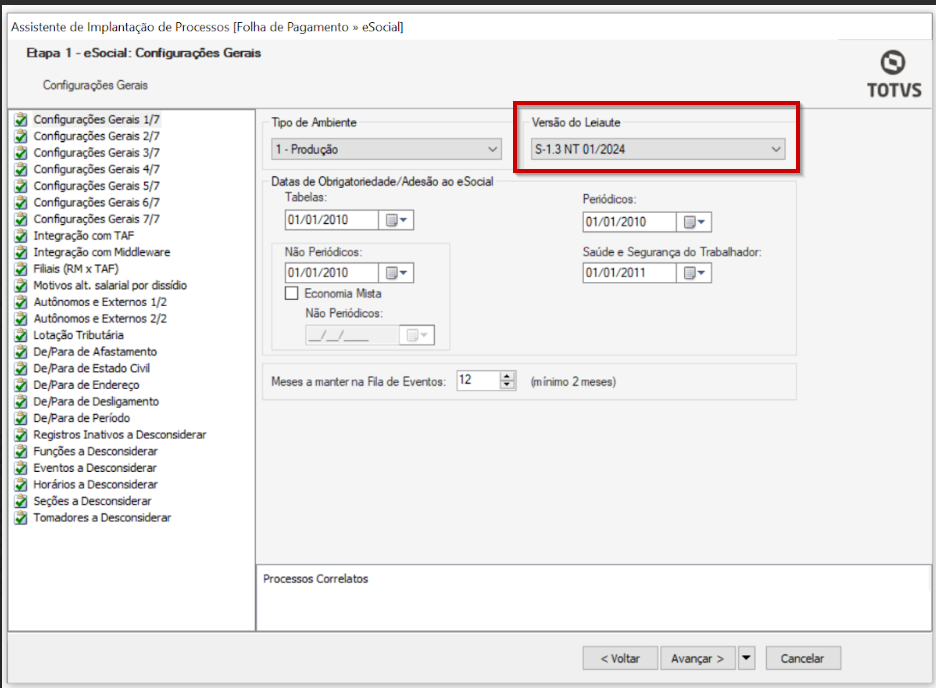Viewport: 936px width, 688px height.
Task: Open Tipo de Ambiente dropdown
Action: [x=386, y=149]
